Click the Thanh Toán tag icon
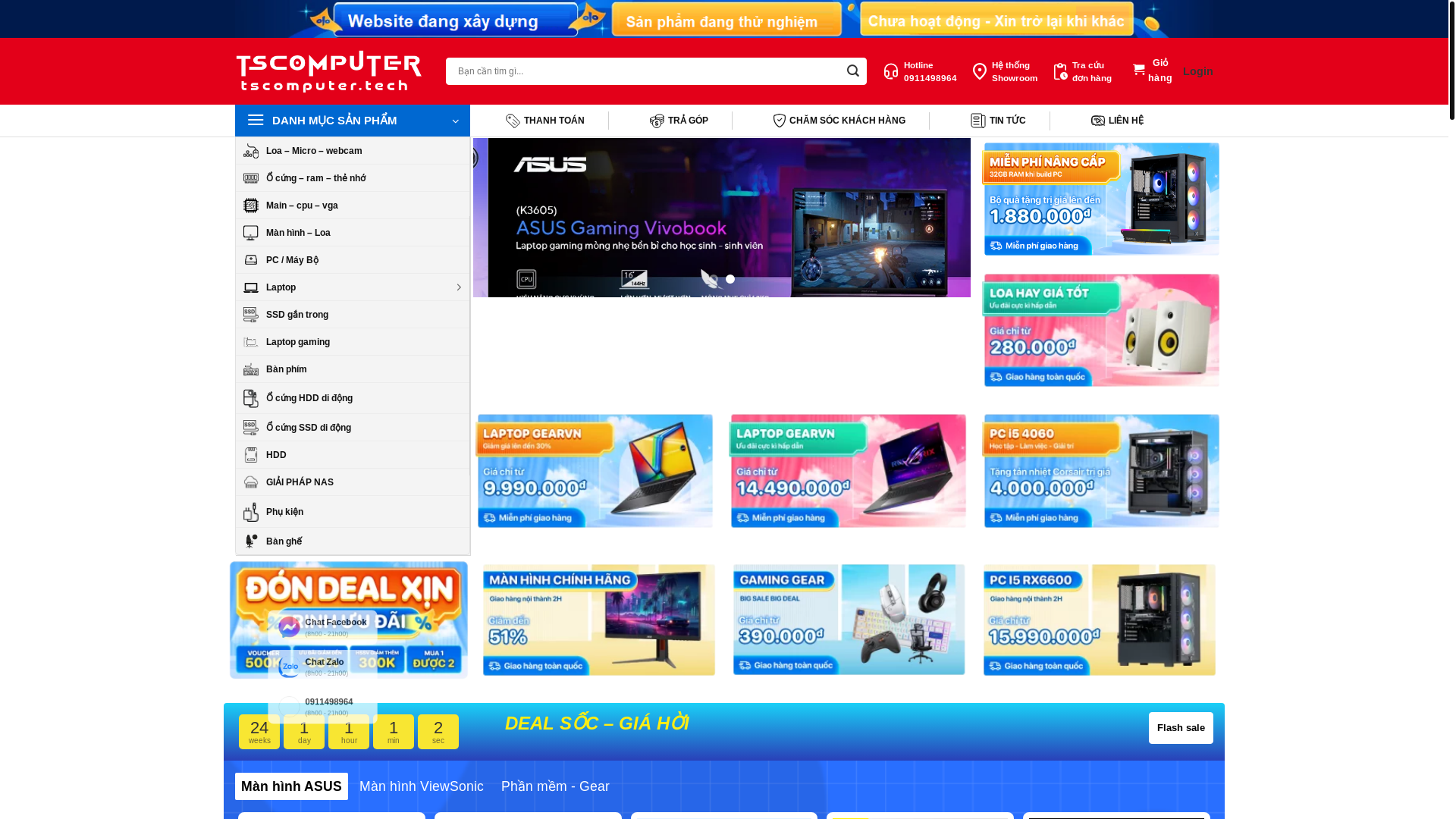1456x819 pixels. tap(513, 121)
